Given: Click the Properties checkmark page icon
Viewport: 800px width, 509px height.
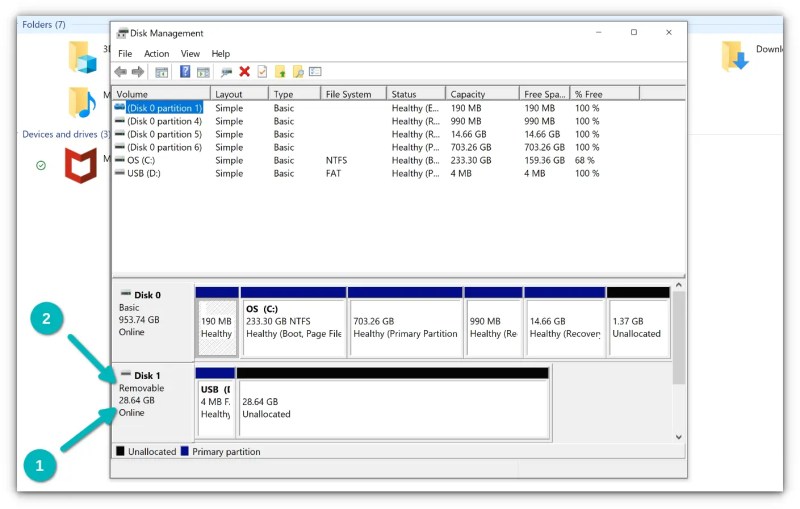Looking at the screenshot, I should (x=262, y=72).
